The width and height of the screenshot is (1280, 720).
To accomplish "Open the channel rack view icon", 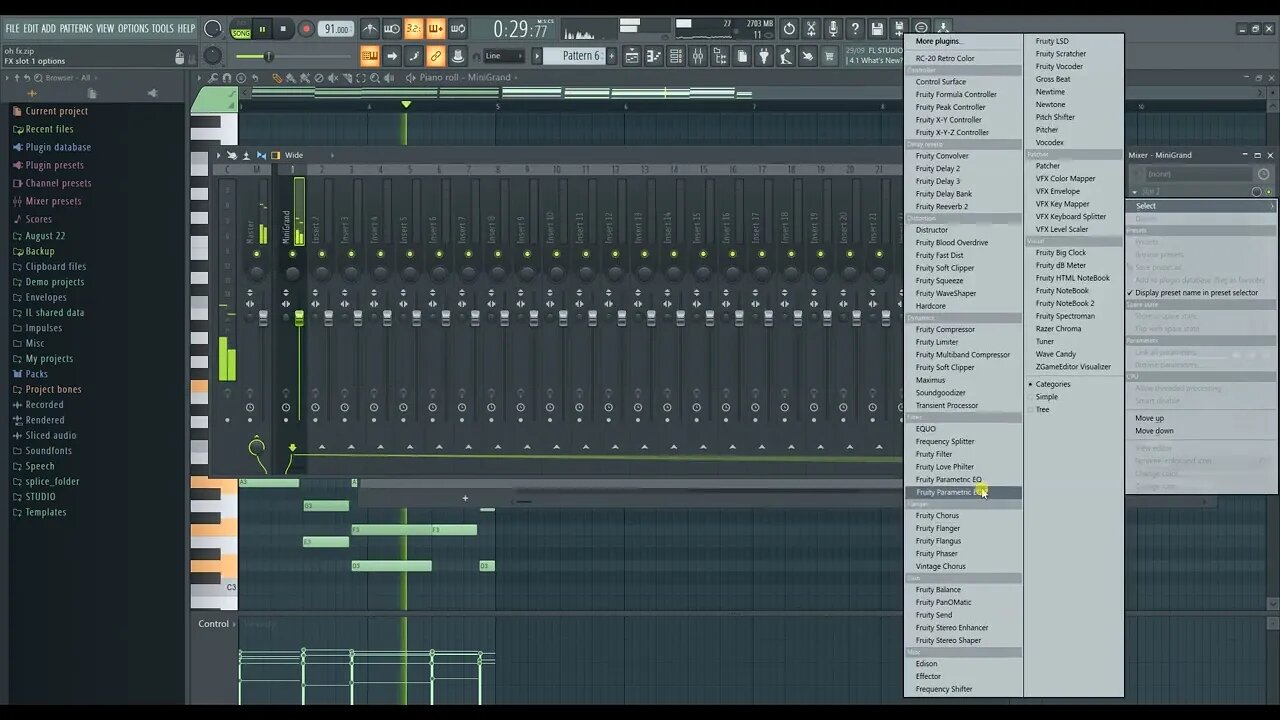I will (675, 56).
